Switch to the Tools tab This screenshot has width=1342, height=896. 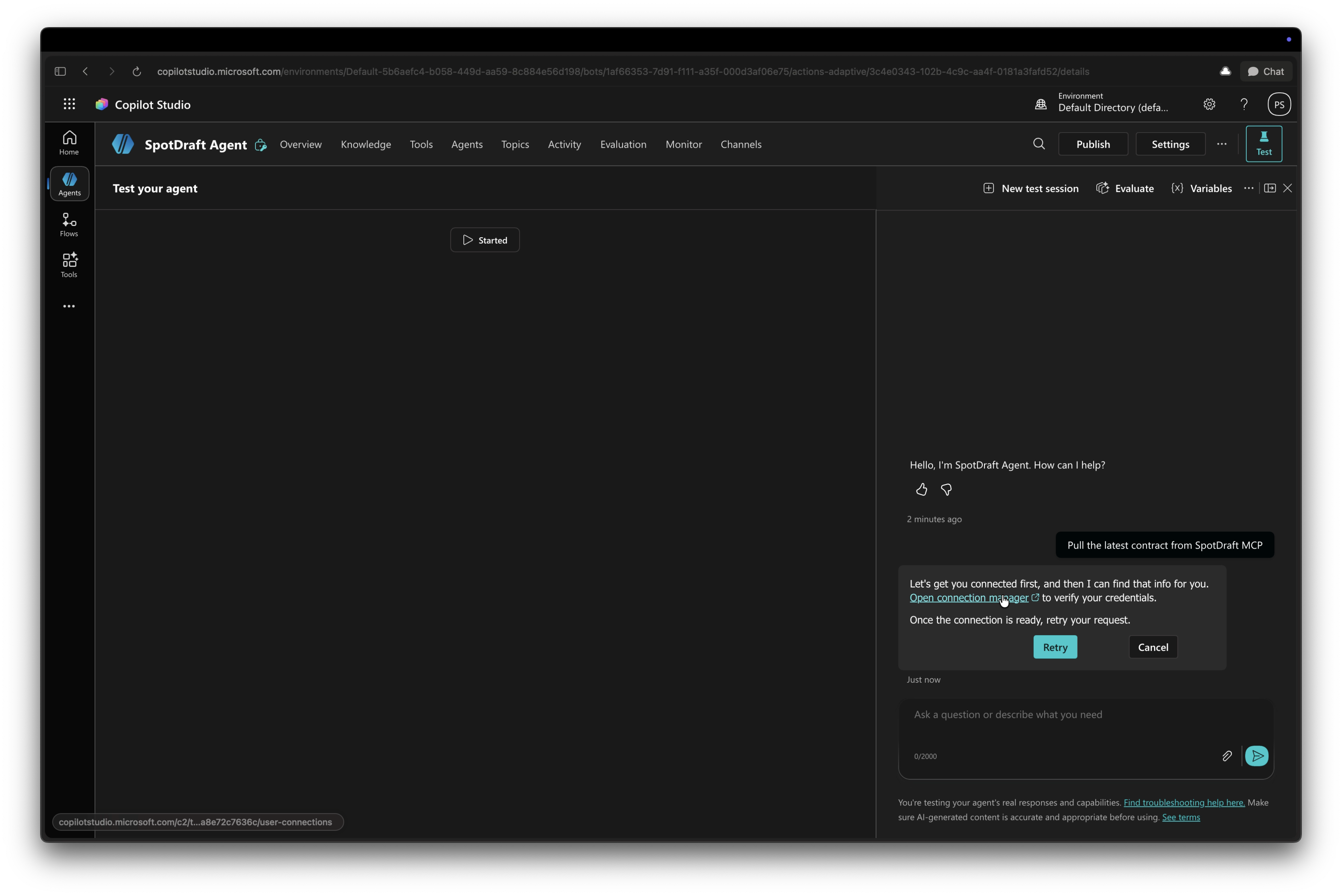(421, 144)
